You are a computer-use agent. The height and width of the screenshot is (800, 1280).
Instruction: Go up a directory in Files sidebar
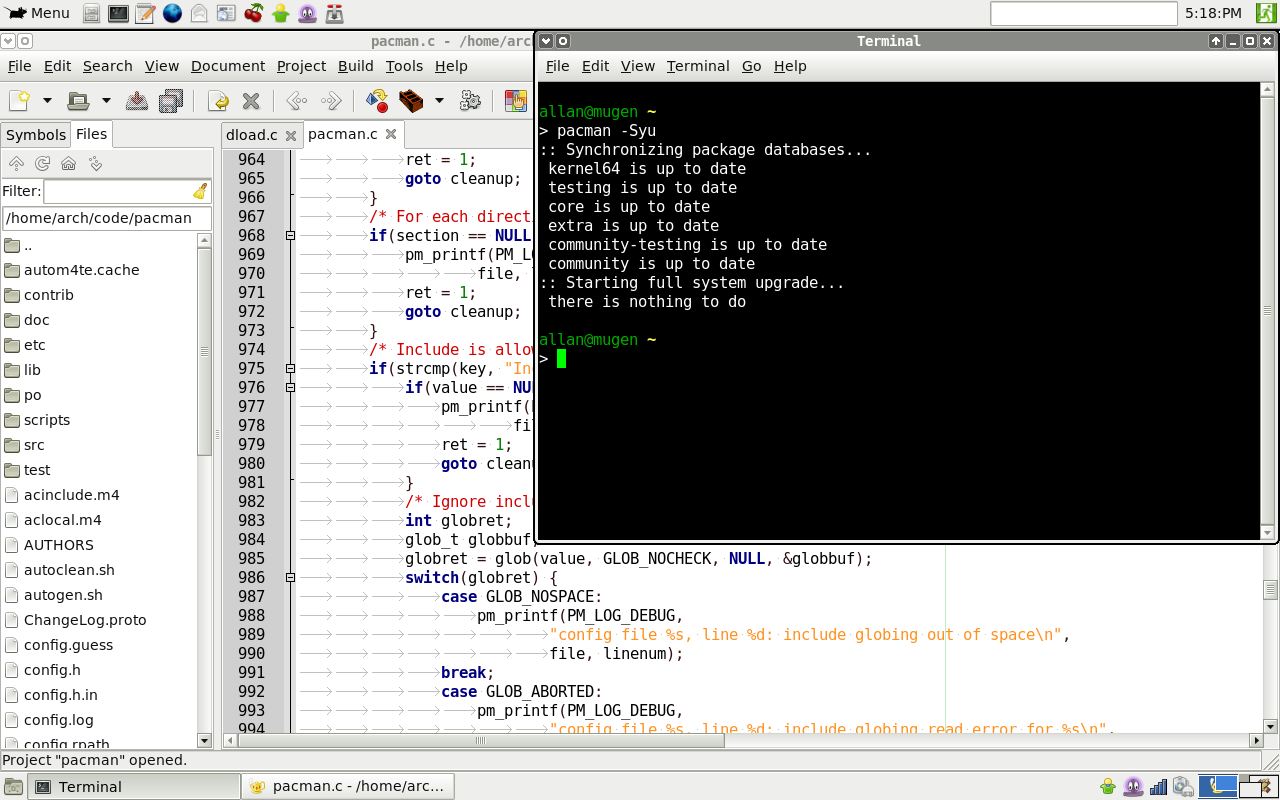tap(16, 163)
